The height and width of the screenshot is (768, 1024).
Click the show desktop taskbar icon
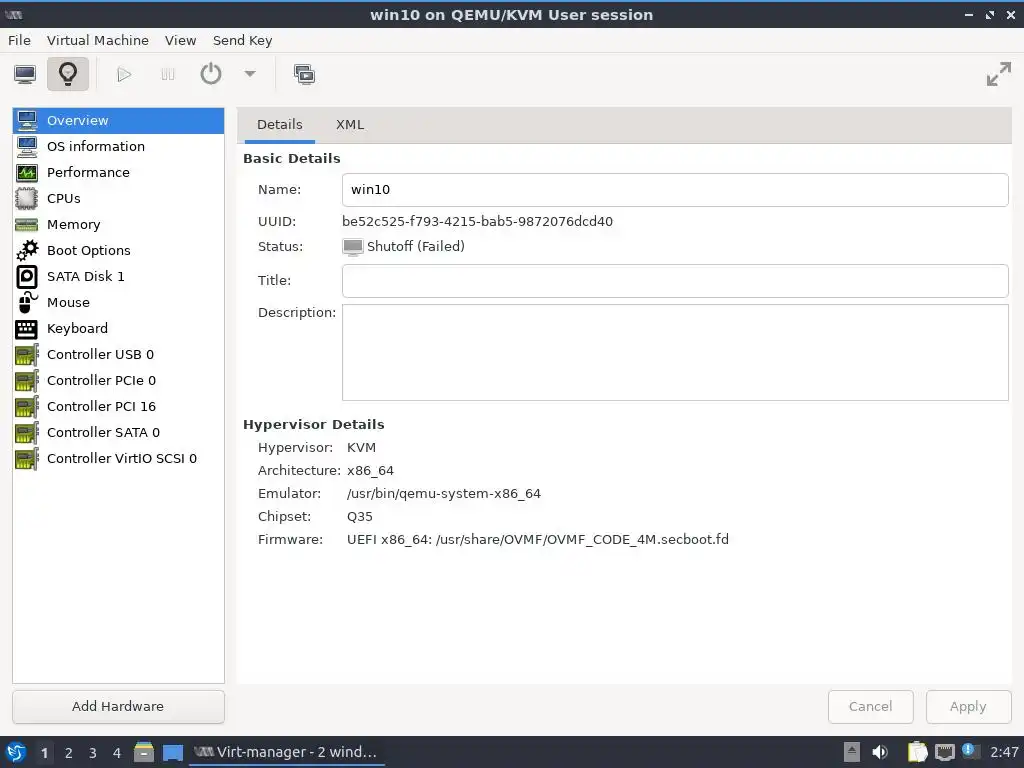coord(173,752)
